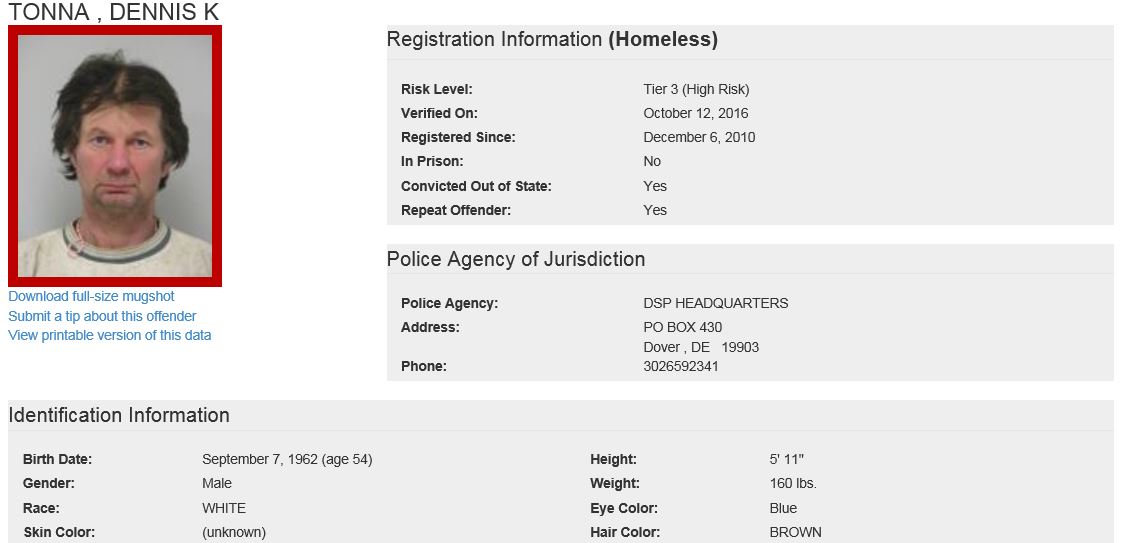View printable version of this data
The width and height of the screenshot is (1128, 543).
[109, 335]
